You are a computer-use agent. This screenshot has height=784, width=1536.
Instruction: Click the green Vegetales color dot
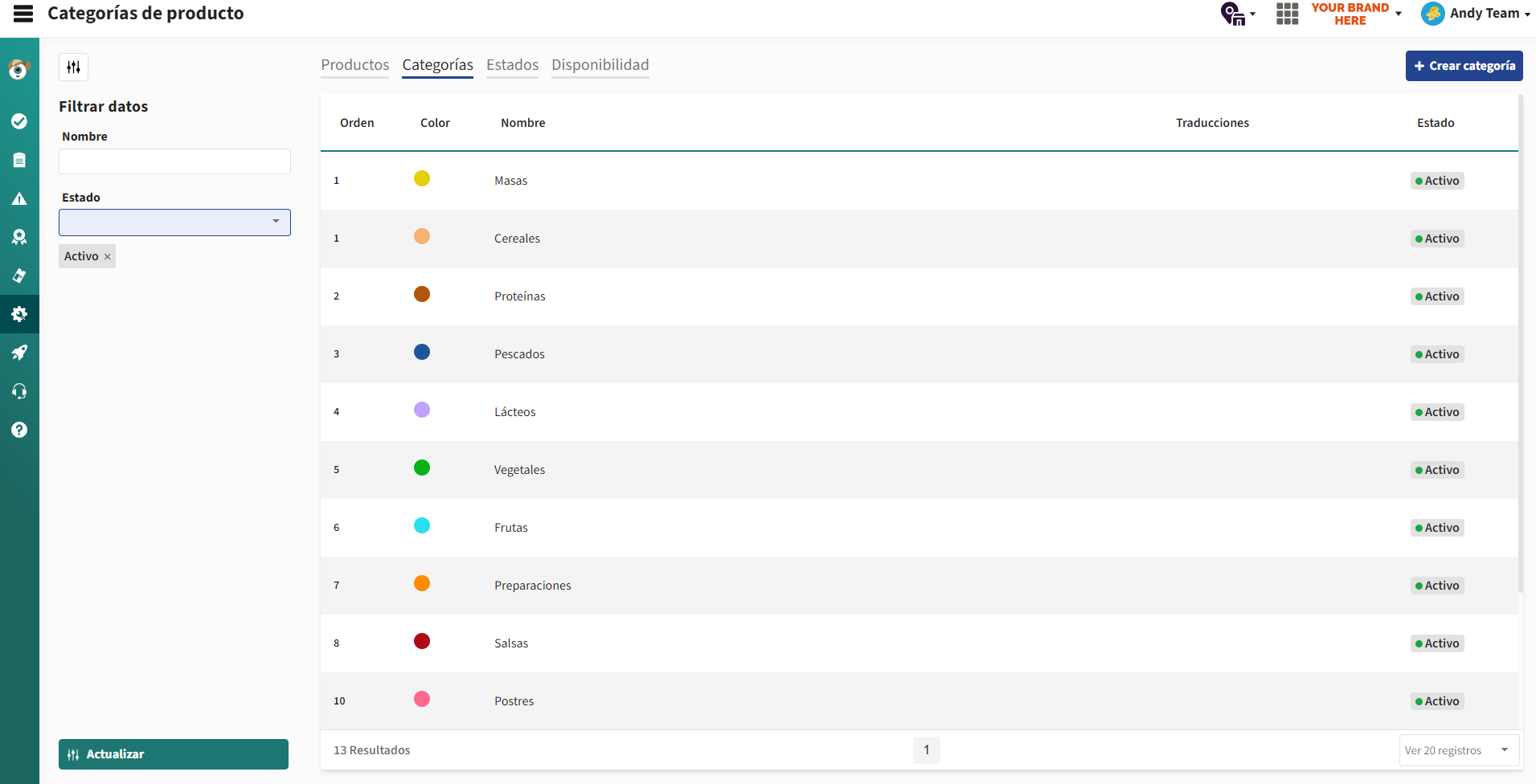point(422,468)
